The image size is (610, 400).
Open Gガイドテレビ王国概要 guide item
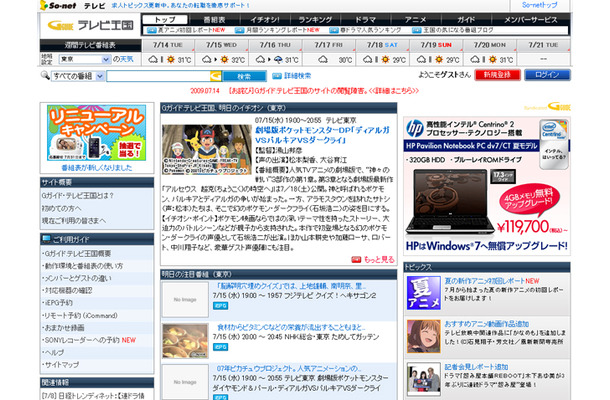pyautogui.click(x=77, y=254)
